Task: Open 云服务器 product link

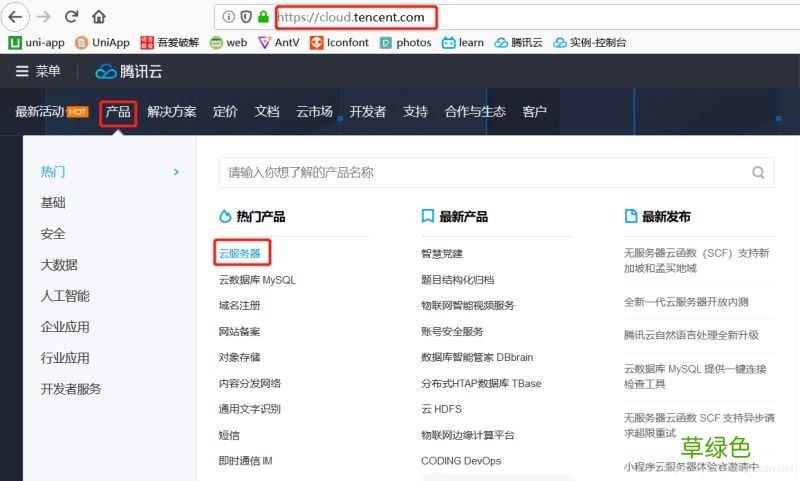Action: [x=240, y=254]
